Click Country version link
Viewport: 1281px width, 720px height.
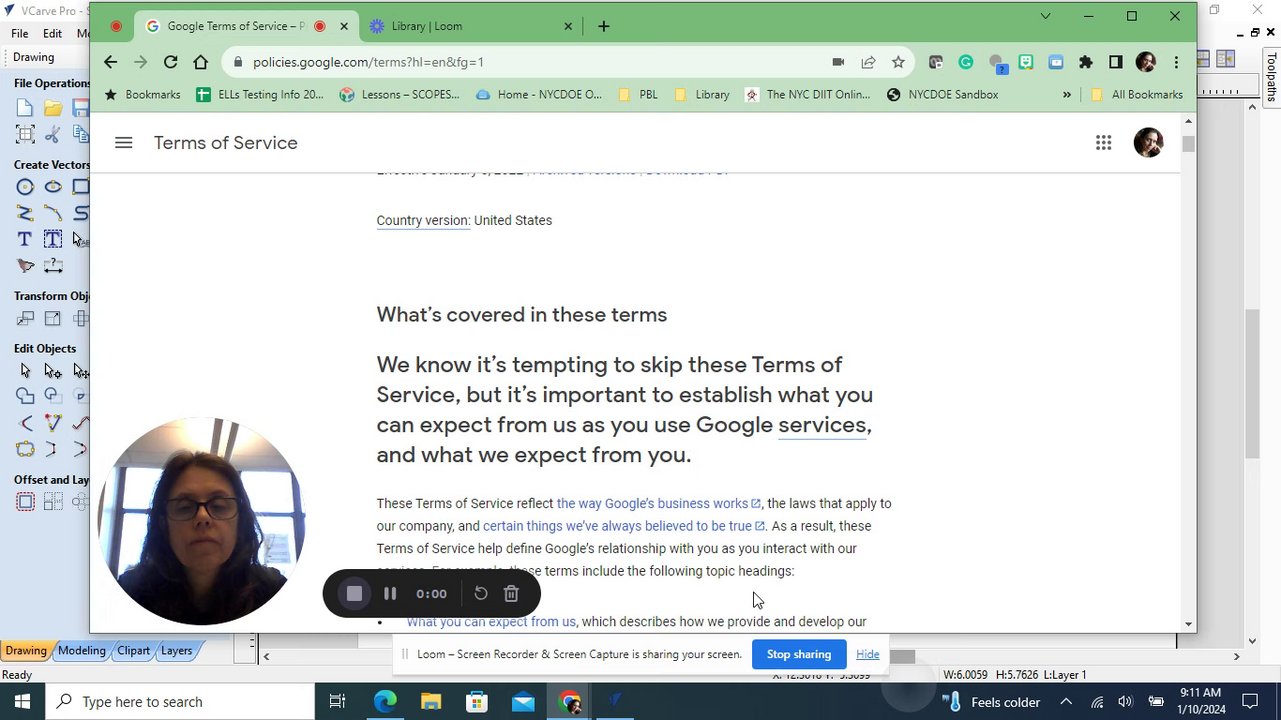click(x=423, y=220)
